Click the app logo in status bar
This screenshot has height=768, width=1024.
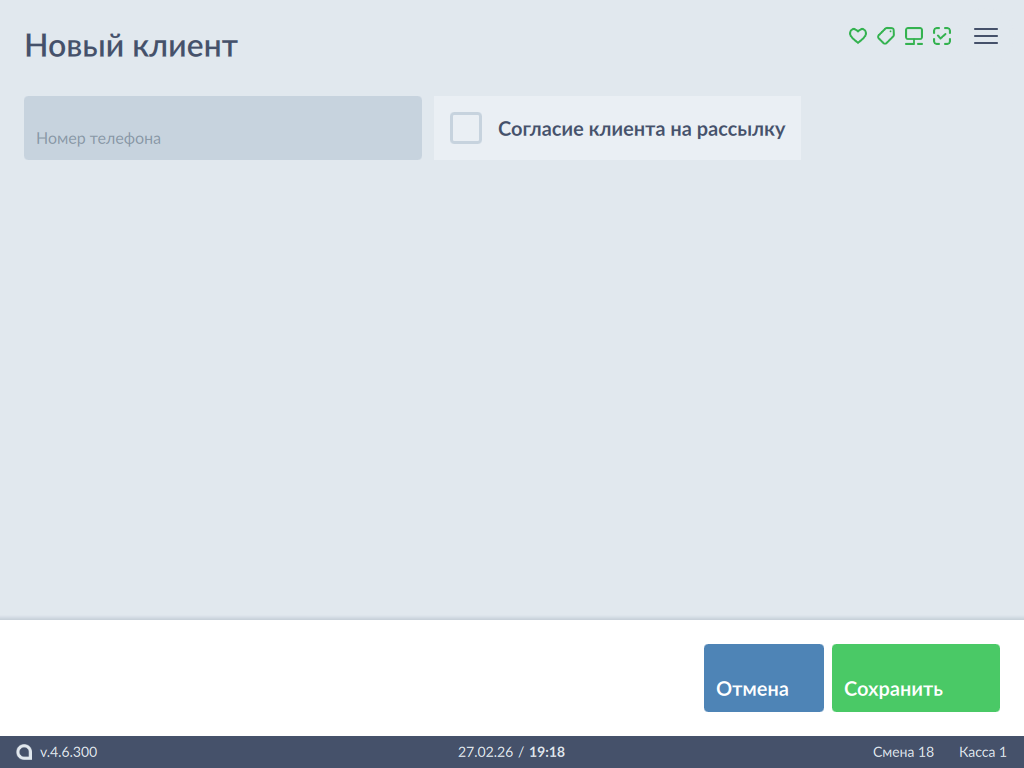[x=24, y=752]
